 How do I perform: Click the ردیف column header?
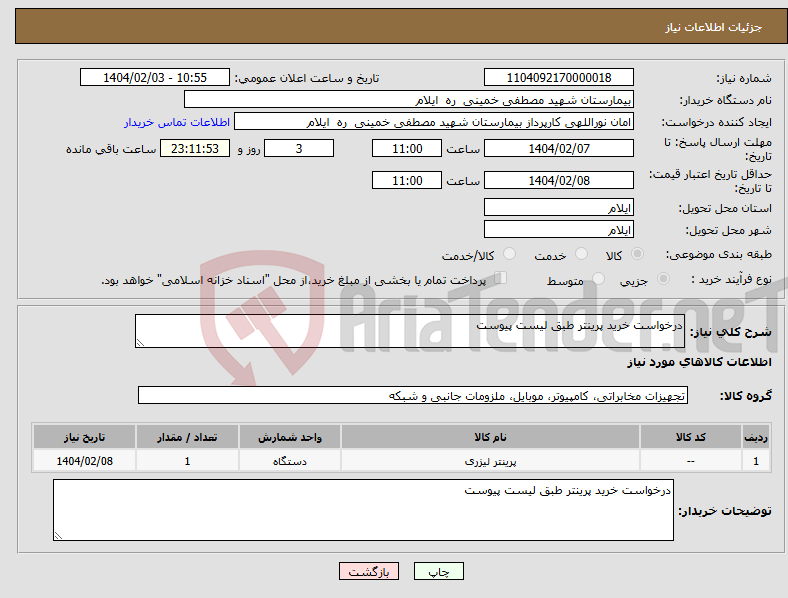click(x=756, y=437)
